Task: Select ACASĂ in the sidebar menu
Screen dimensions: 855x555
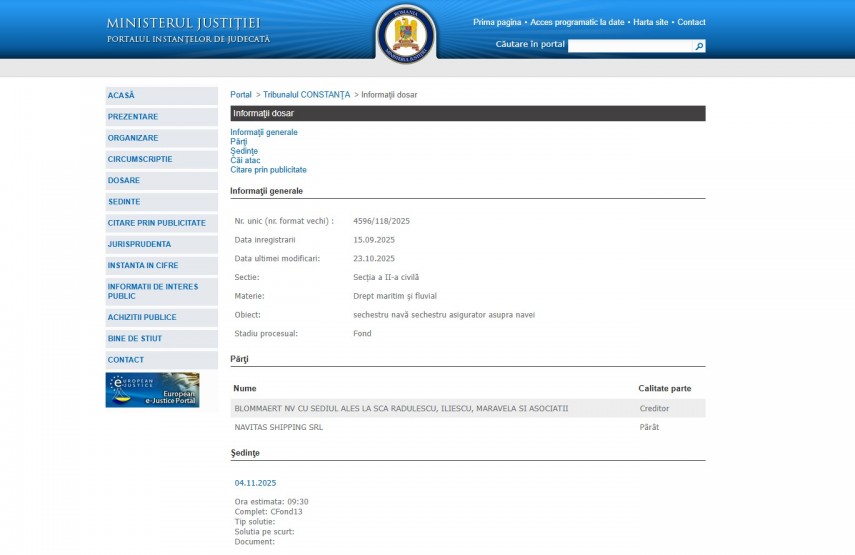Action: pyautogui.click(x=121, y=96)
